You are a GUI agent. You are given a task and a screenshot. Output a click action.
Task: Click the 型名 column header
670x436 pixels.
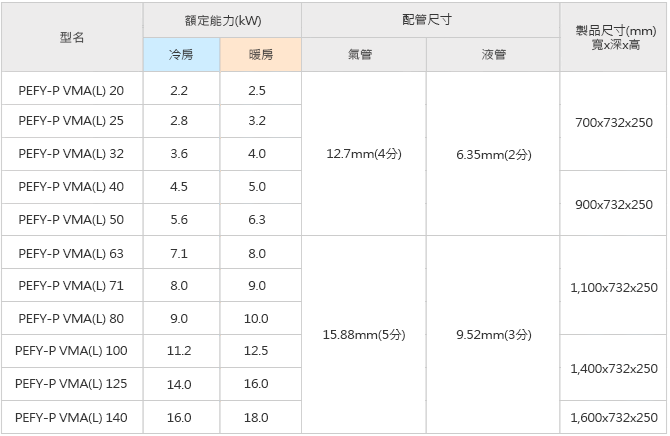click(72, 37)
